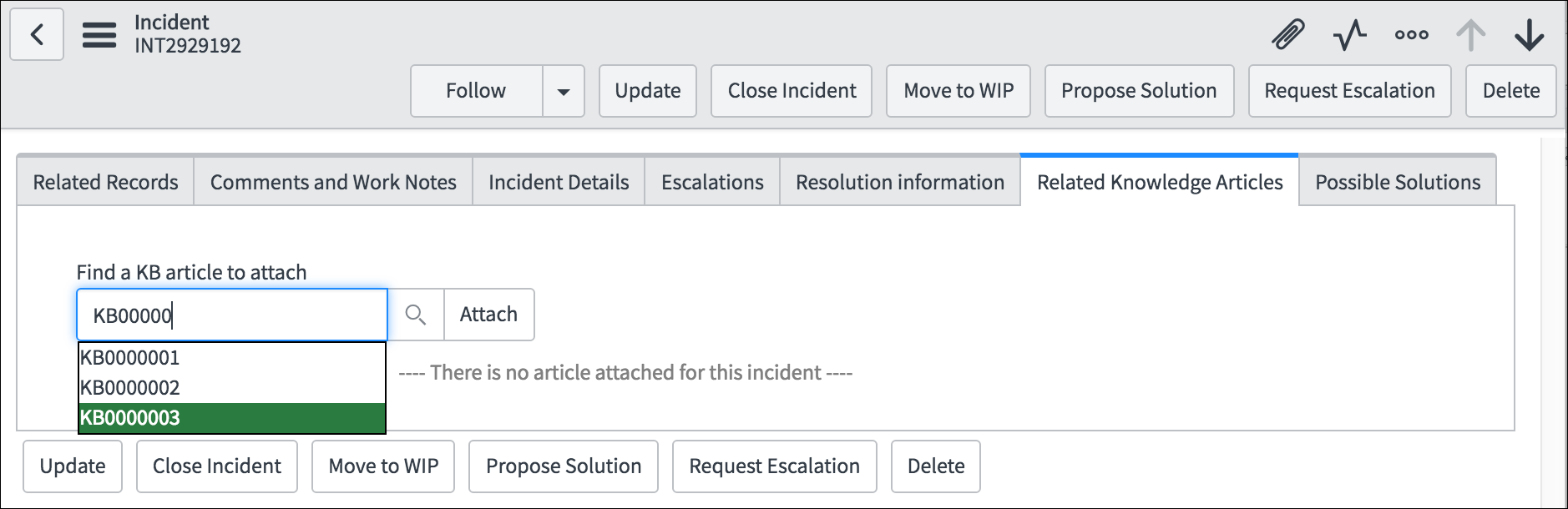Open the attachments paperclip icon
Screen dimensions: 1568x509
tap(1287, 34)
